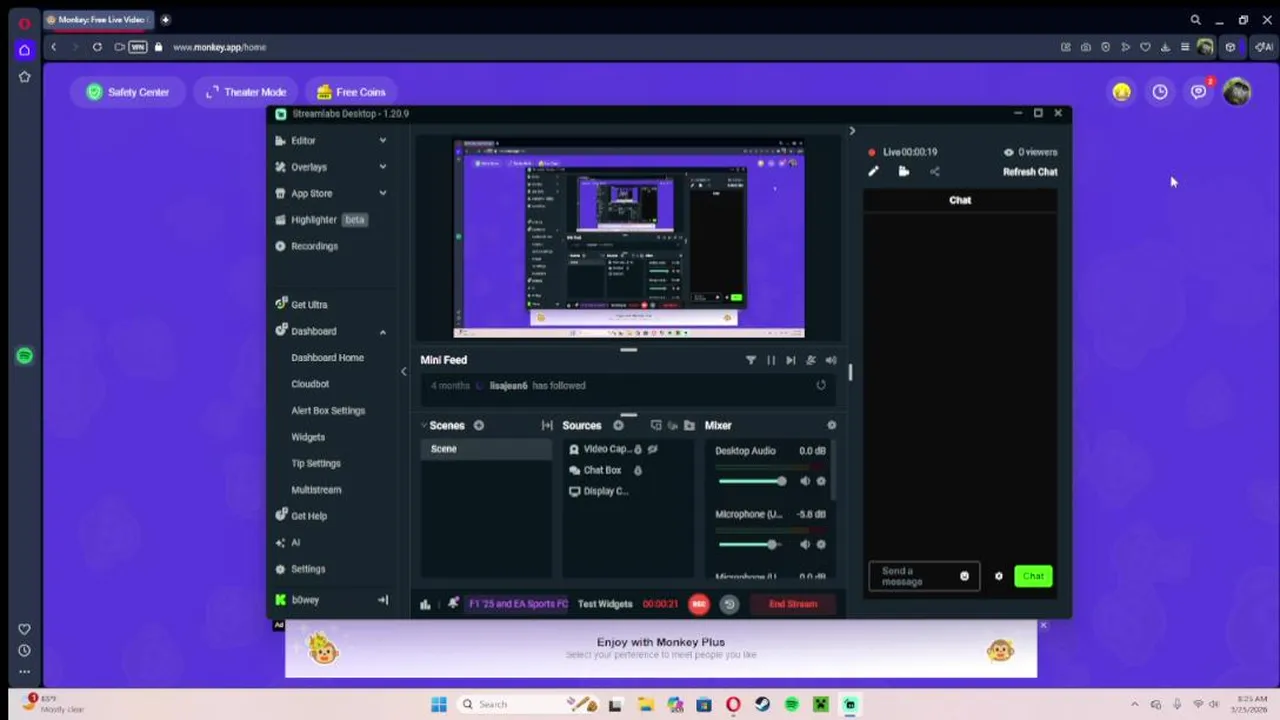Toggle lock on Chat Box source
This screenshot has width=1280, height=720.
click(638, 470)
